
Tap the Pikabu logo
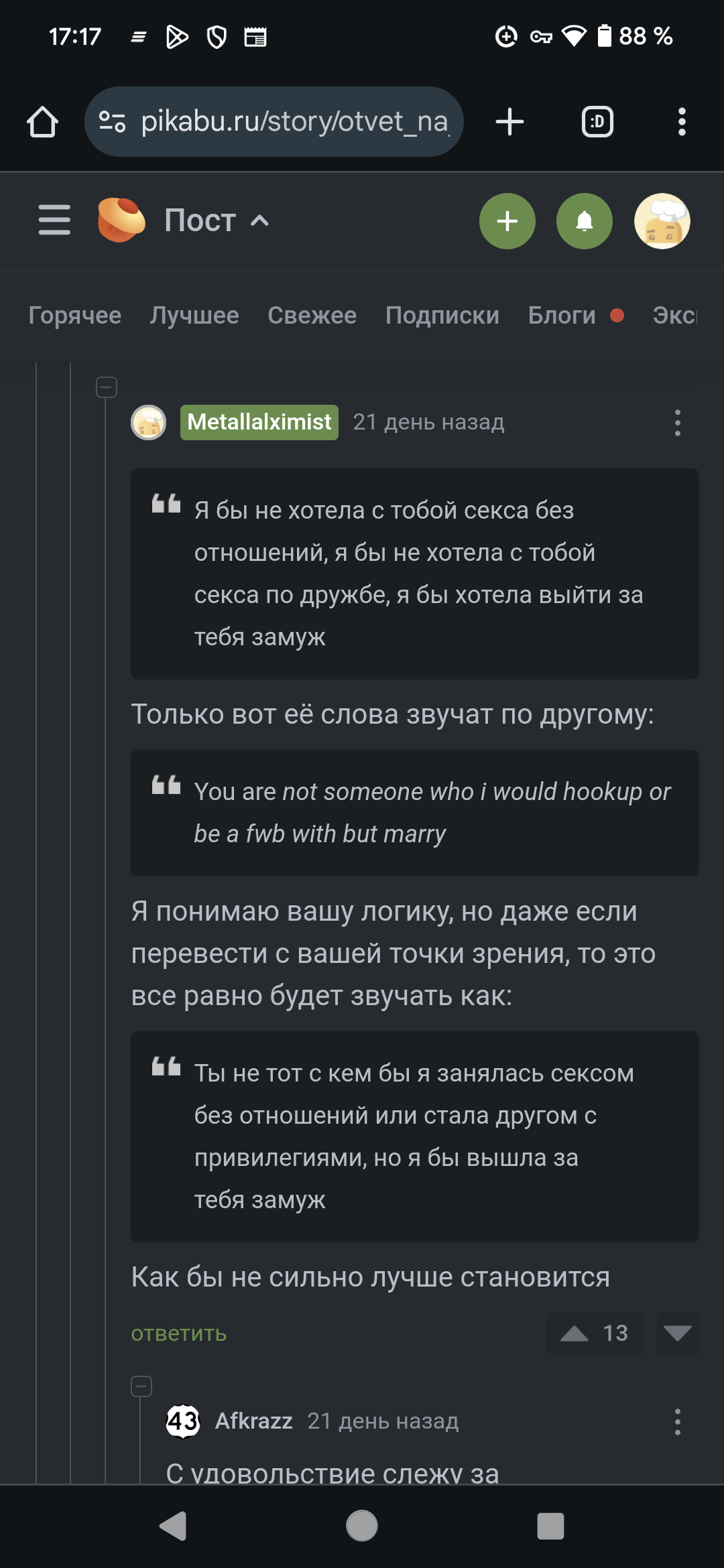(121, 220)
